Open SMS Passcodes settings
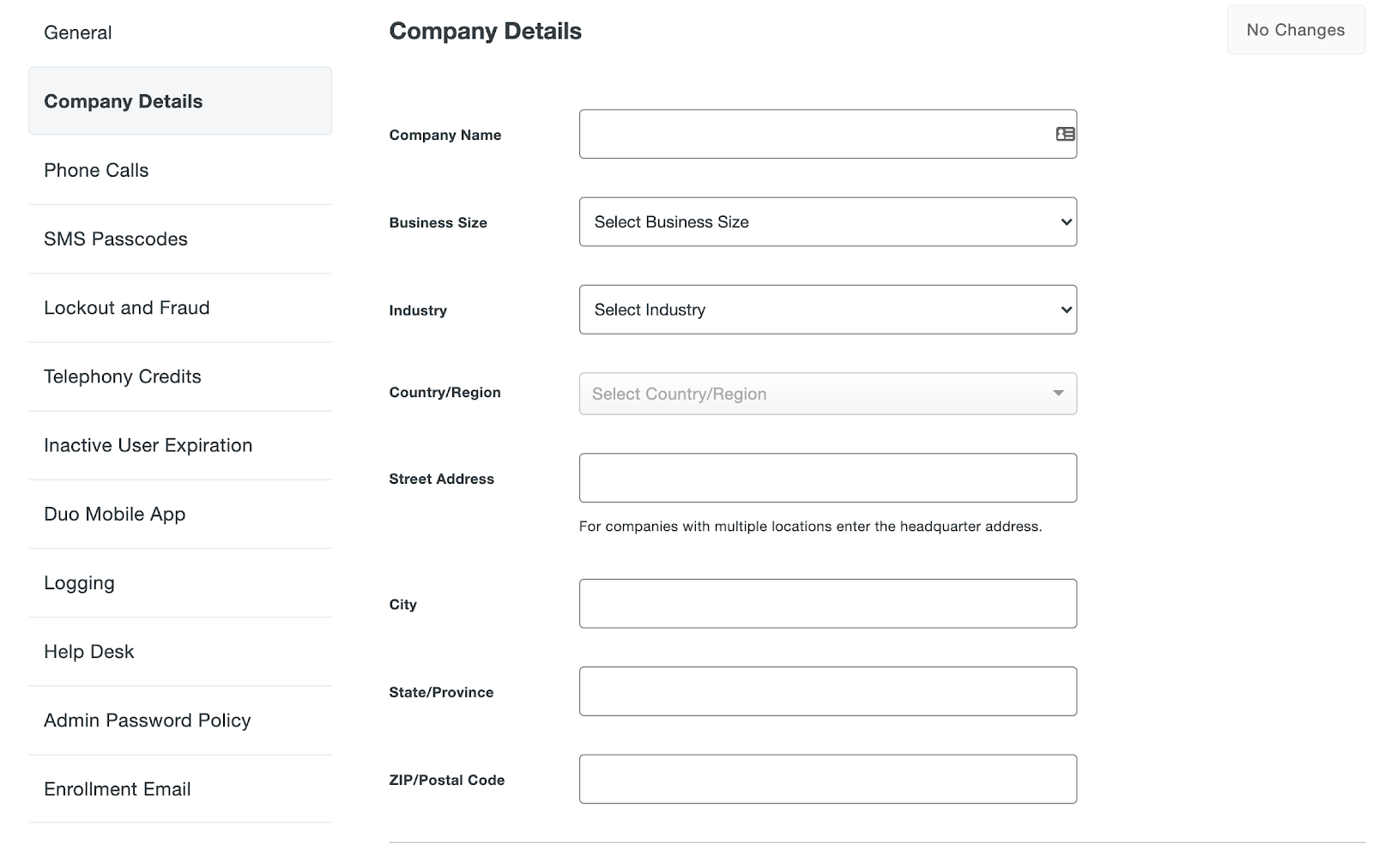This screenshot has width=1373, height=868. (116, 238)
